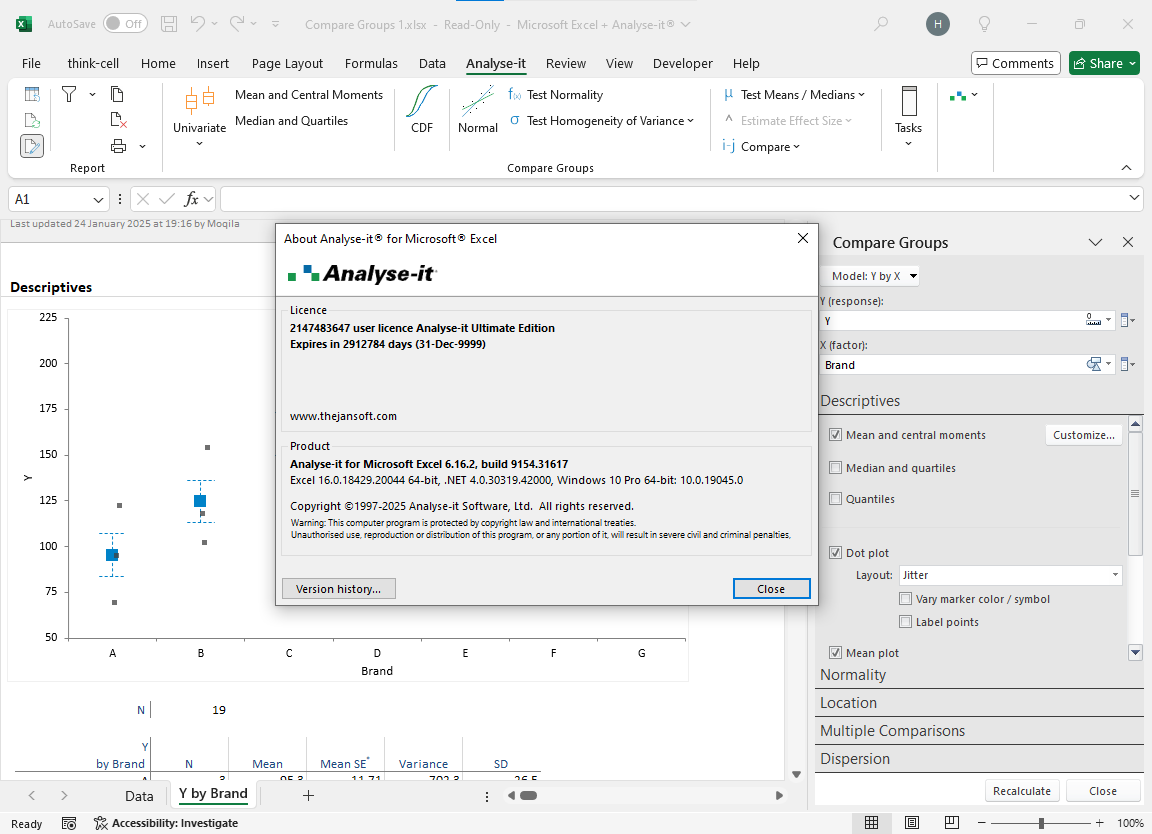Switch to the Data sheet tab
The width and height of the screenshot is (1152, 834).
click(x=139, y=796)
